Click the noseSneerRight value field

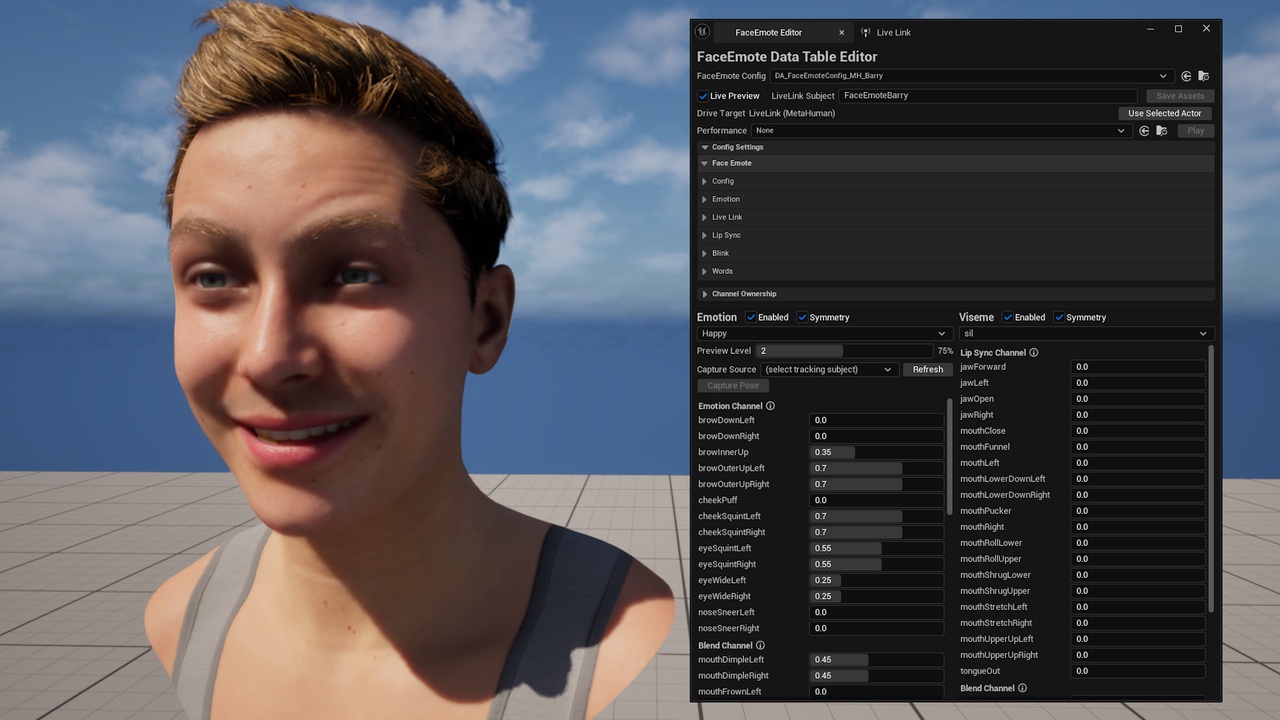(876, 628)
